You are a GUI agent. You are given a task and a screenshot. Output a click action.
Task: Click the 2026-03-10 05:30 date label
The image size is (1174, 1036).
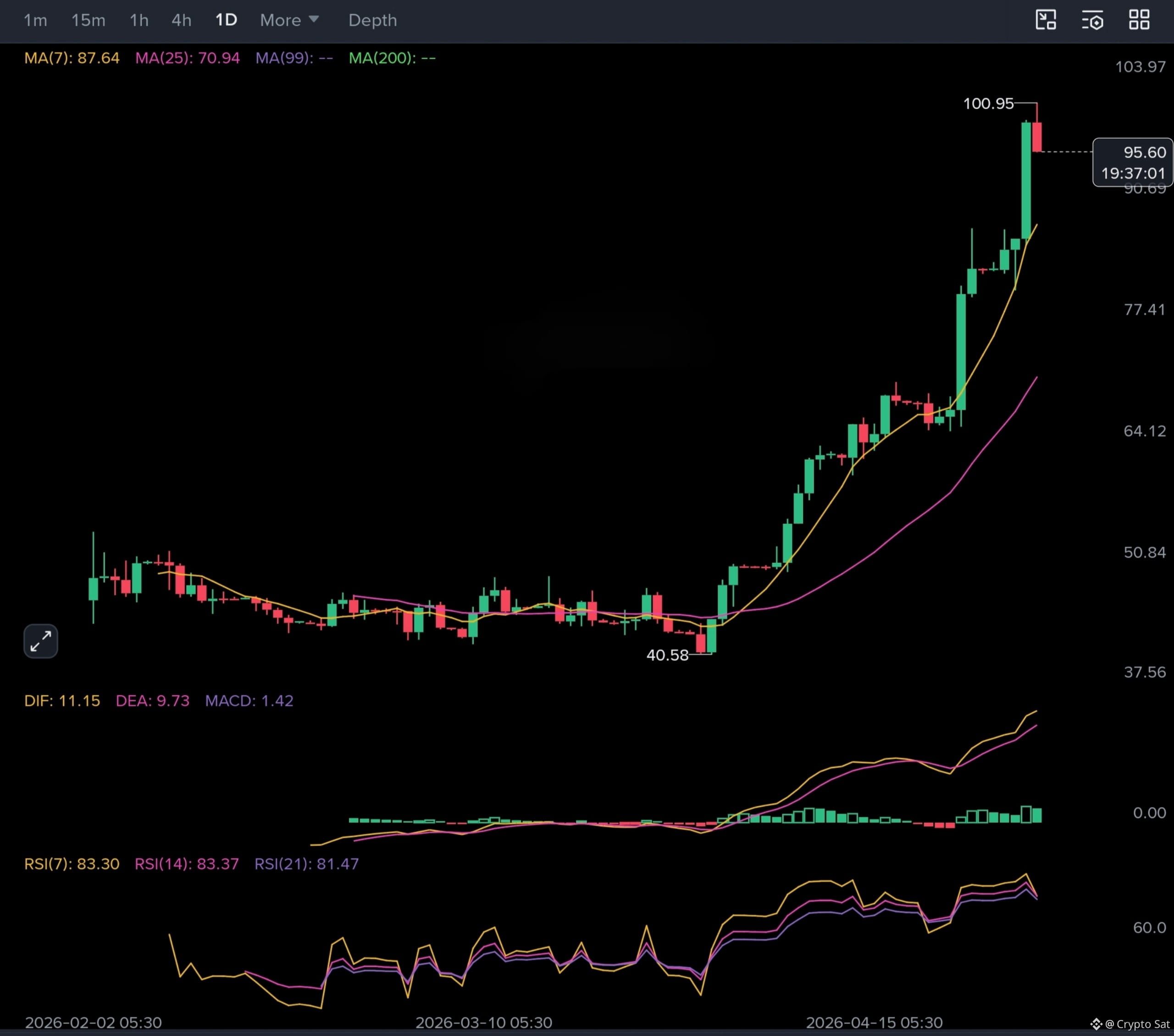coord(484,1022)
